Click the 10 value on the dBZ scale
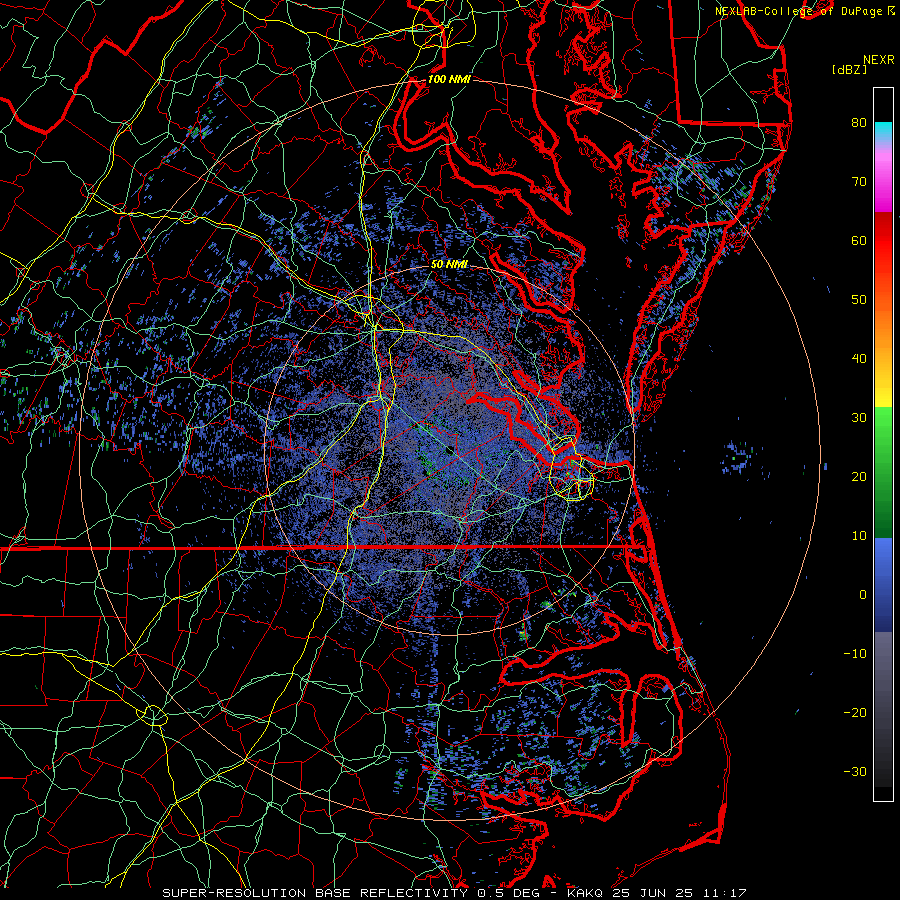Screen dimensions: 900x900 click(x=859, y=536)
